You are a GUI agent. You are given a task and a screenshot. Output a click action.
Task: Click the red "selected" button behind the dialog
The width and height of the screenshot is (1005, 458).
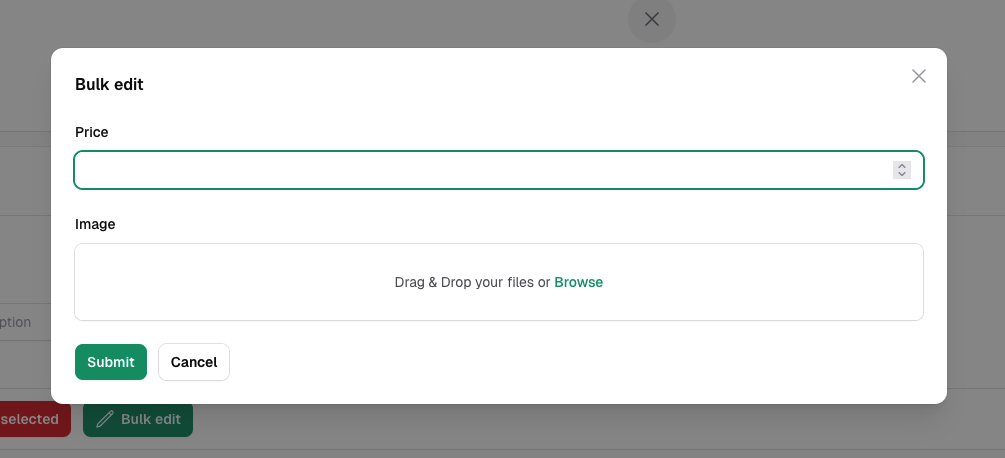[x=30, y=419]
